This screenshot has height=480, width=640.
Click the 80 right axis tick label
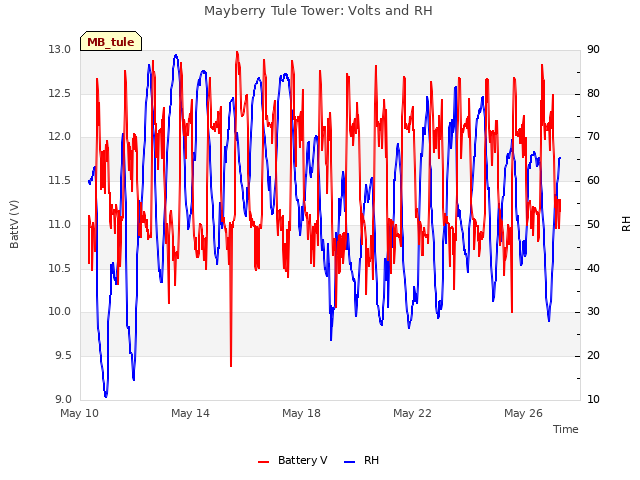[x=593, y=93]
